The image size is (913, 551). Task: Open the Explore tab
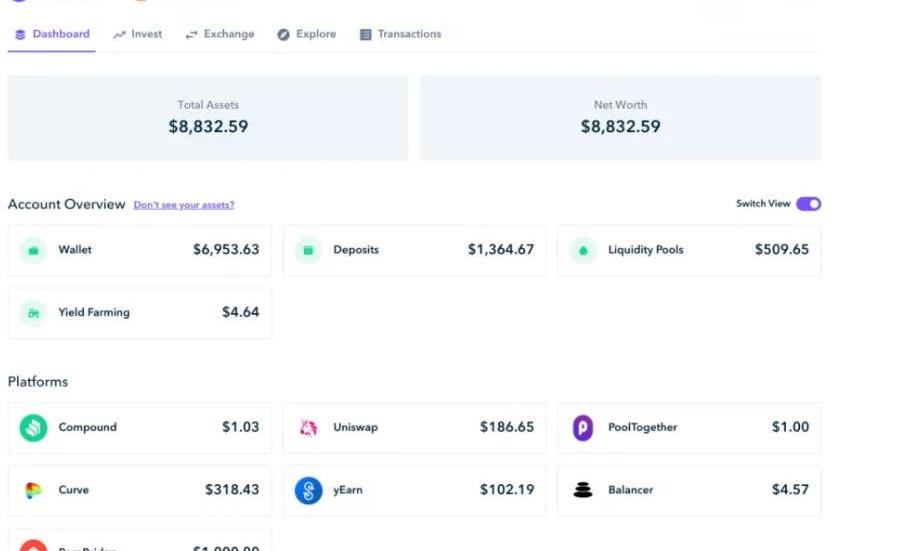click(307, 34)
